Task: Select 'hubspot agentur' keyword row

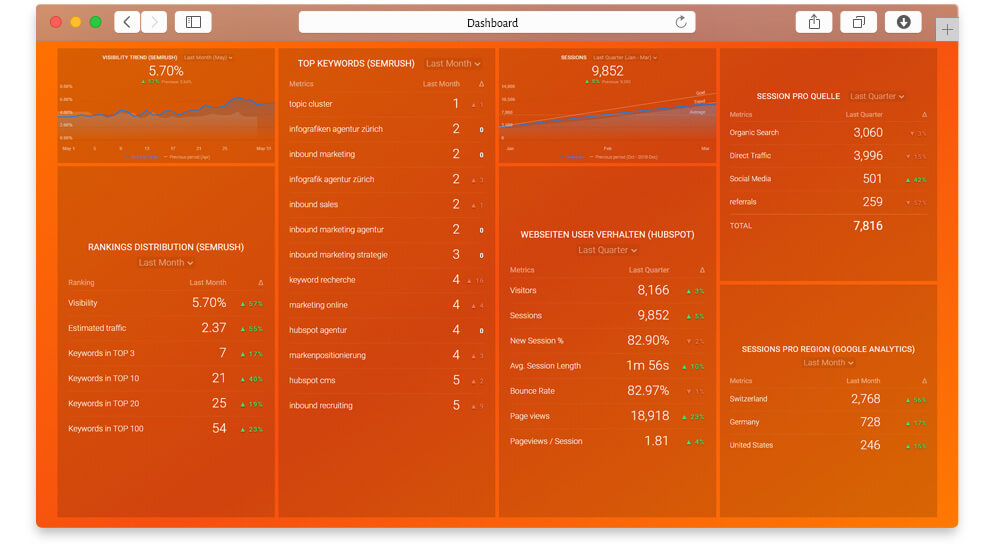Action: pyautogui.click(x=386, y=330)
